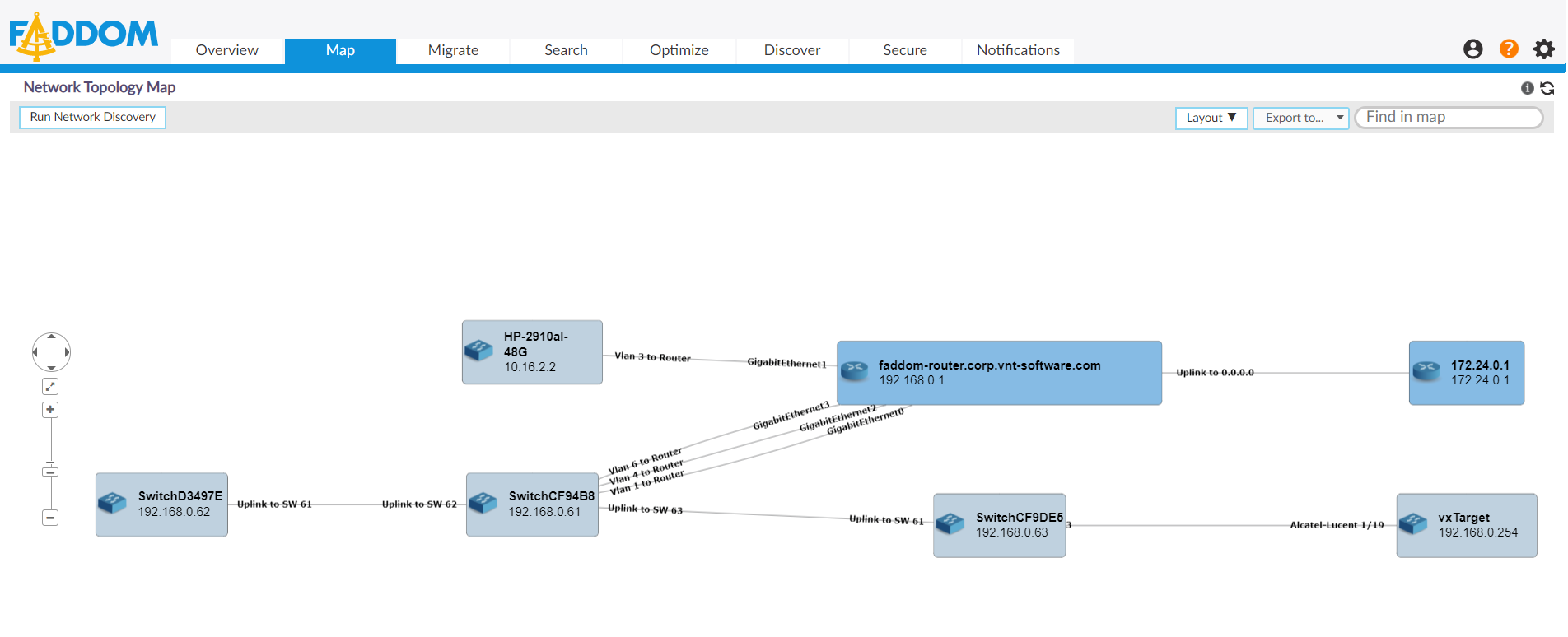Click the faddom-router node router icon
This screenshot has height=637, width=1568.
pos(855,372)
